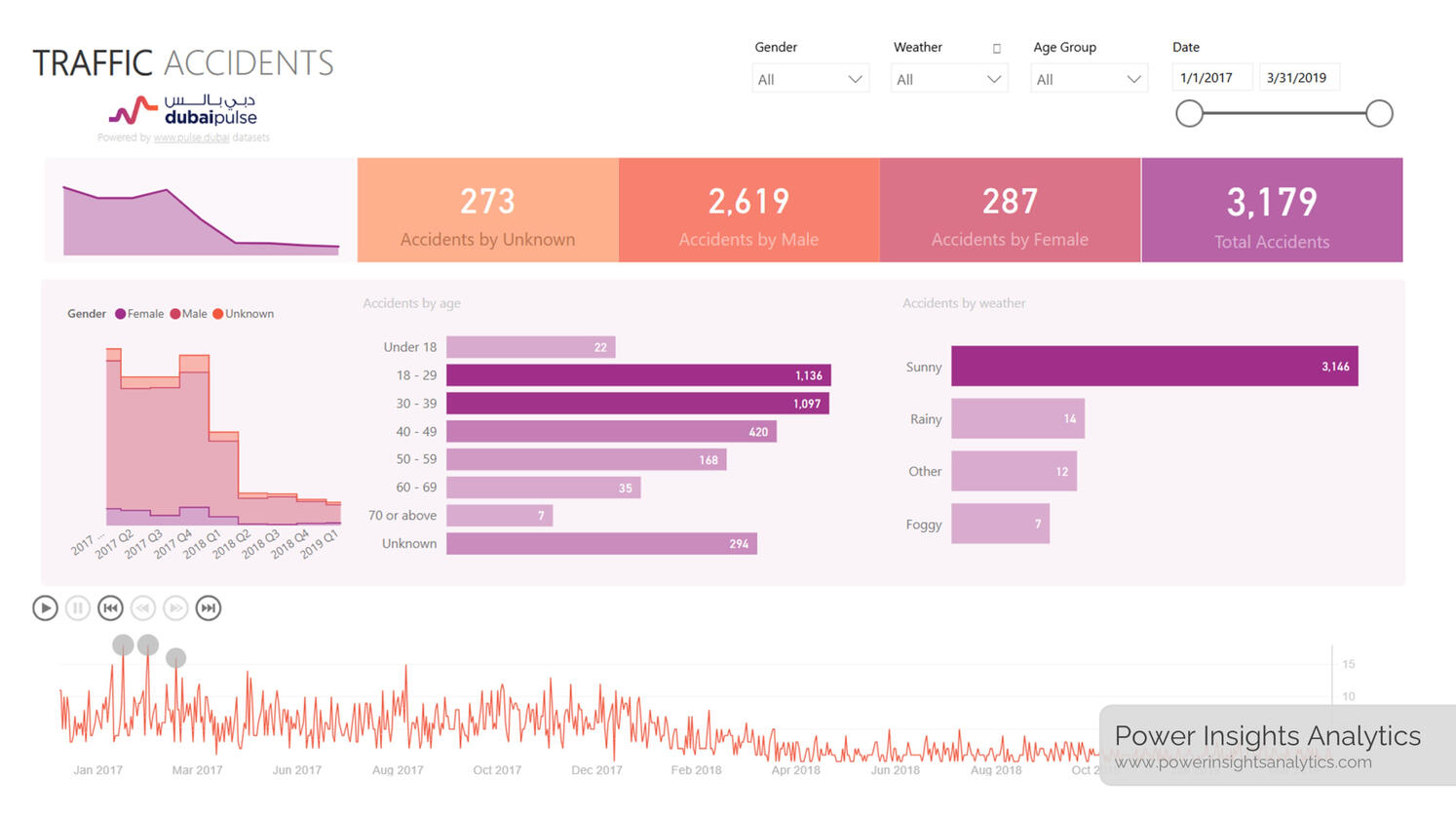Select the Sunny bar in weather chart

tap(1154, 367)
